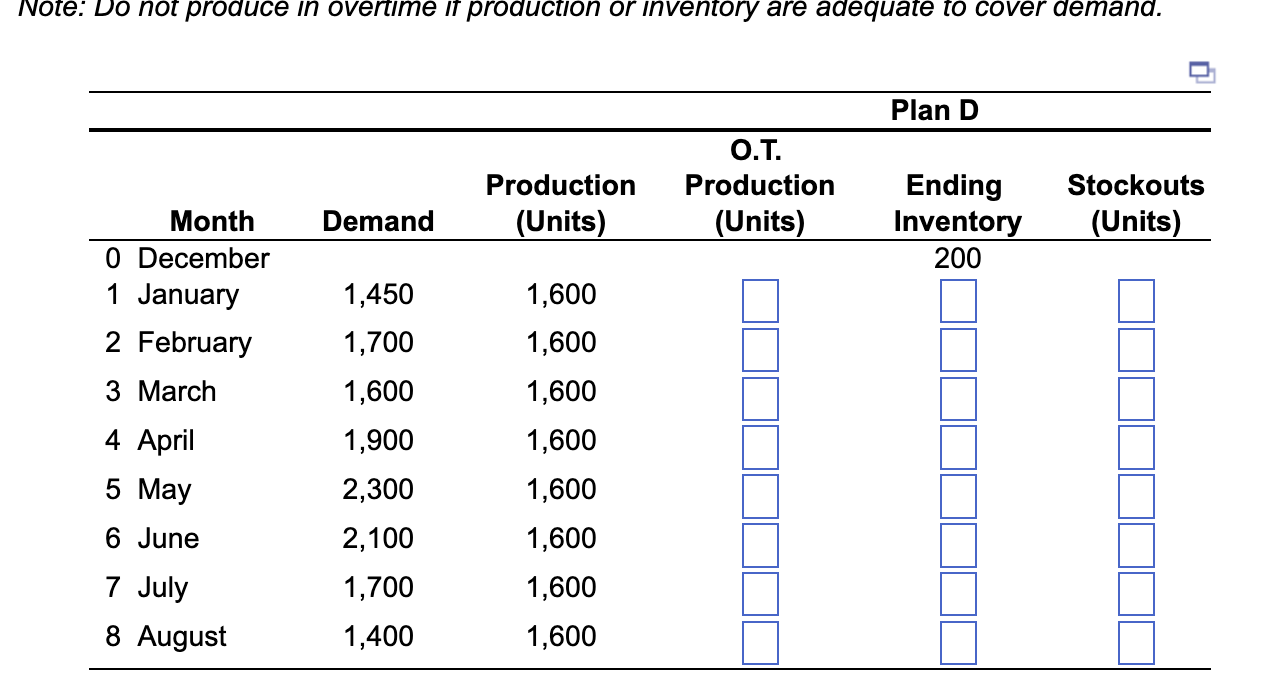This screenshot has width=1276, height=684.
Task: Select April's Ending Inventory field
Action: coord(958,445)
